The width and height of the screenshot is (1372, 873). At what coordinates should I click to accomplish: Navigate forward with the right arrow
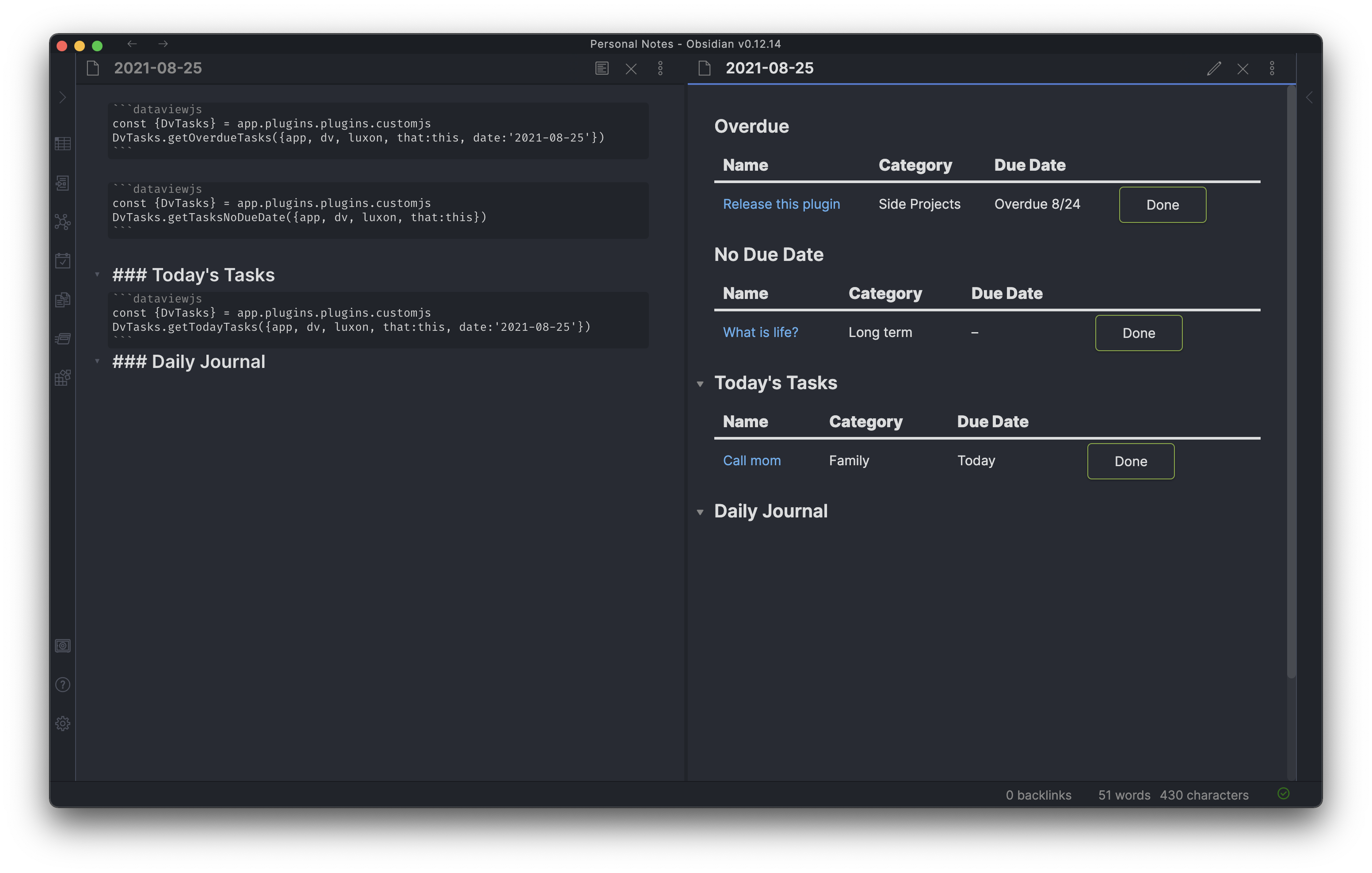[163, 44]
